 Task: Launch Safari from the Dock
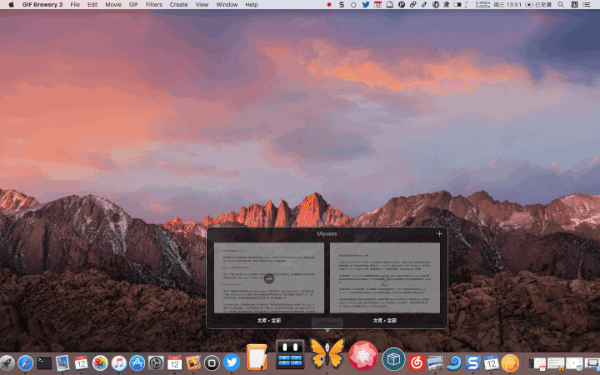tap(25, 363)
